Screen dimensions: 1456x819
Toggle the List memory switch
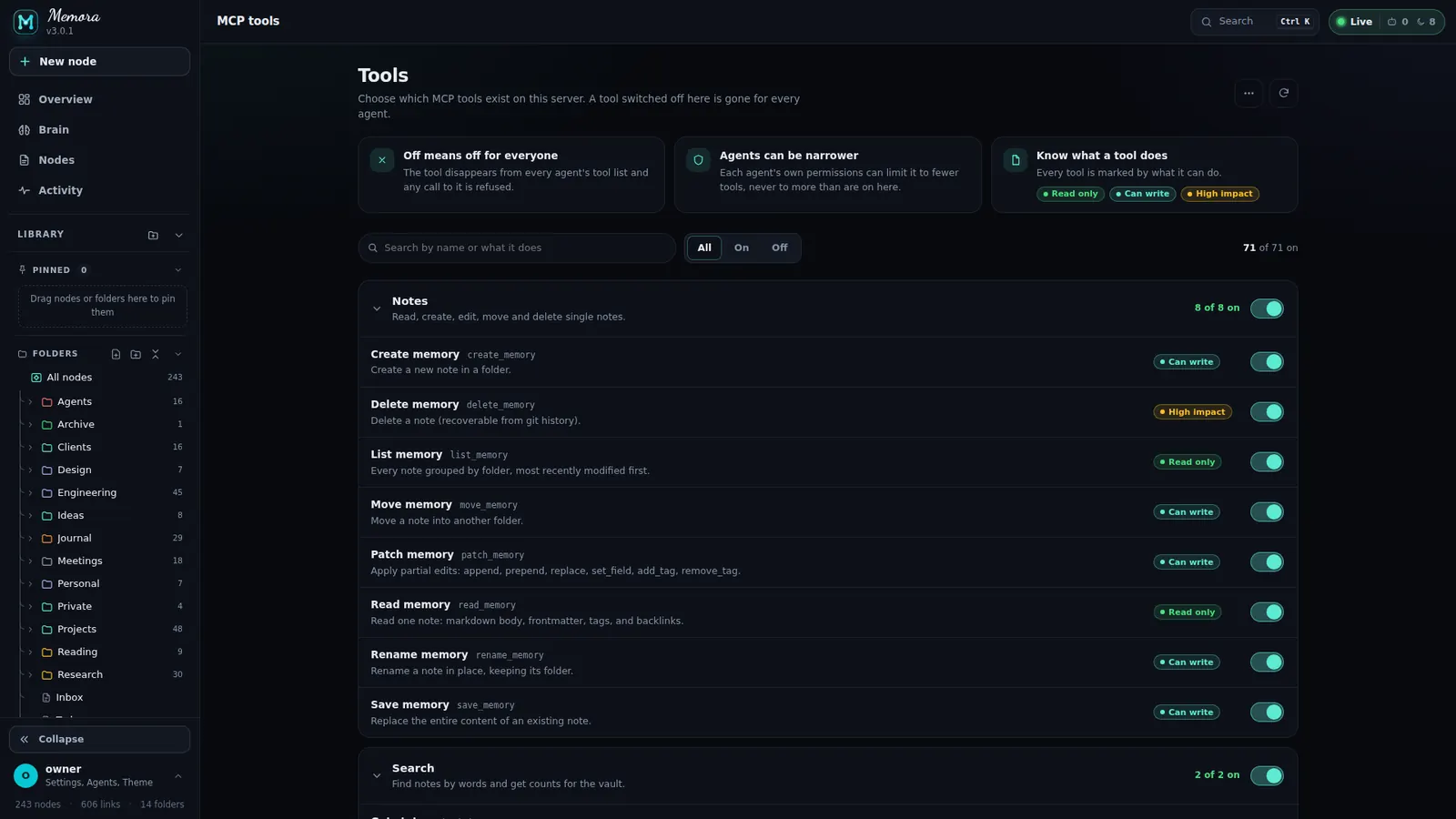(x=1267, y=462)
